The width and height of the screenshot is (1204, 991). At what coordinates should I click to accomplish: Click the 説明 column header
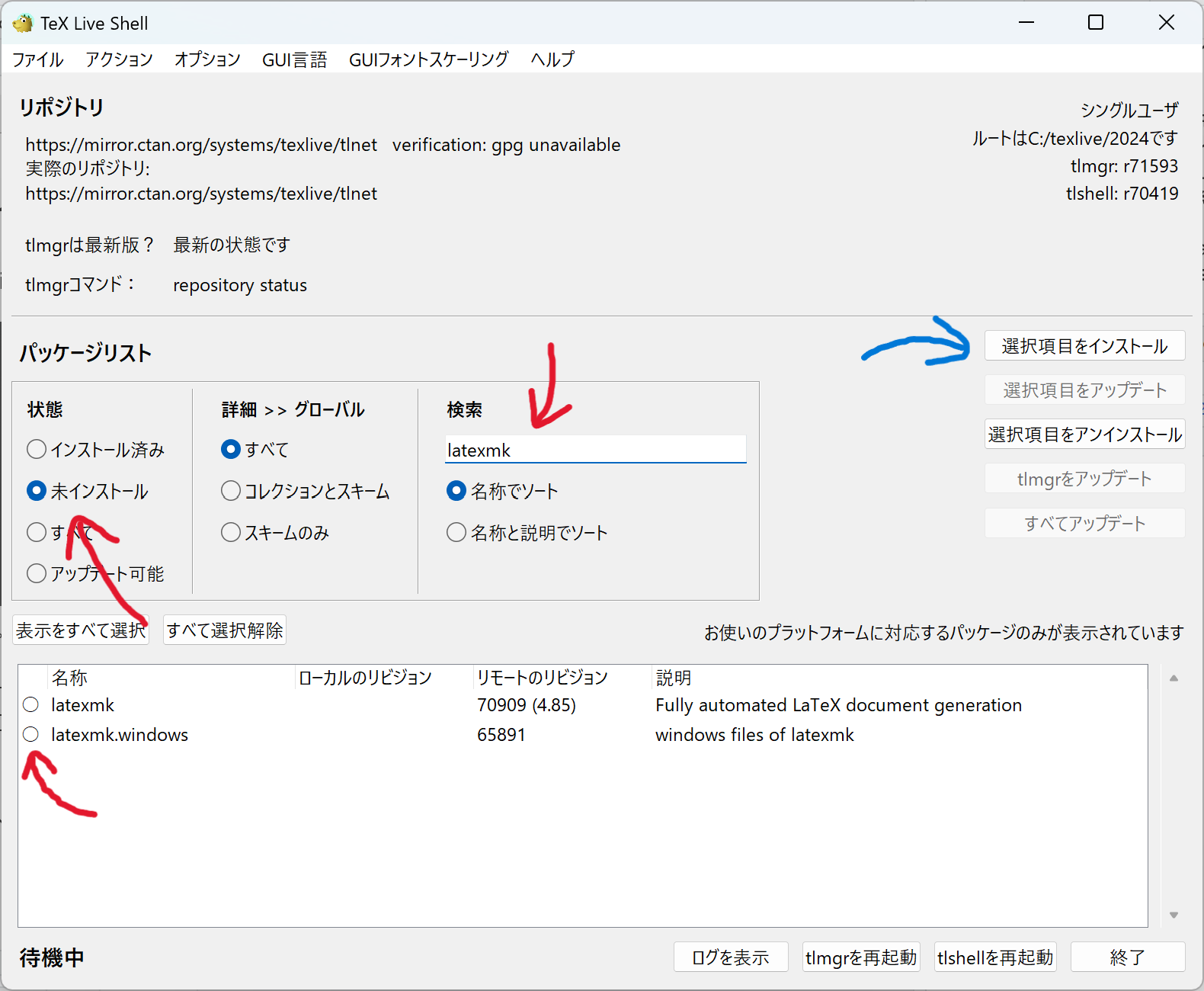674,678
